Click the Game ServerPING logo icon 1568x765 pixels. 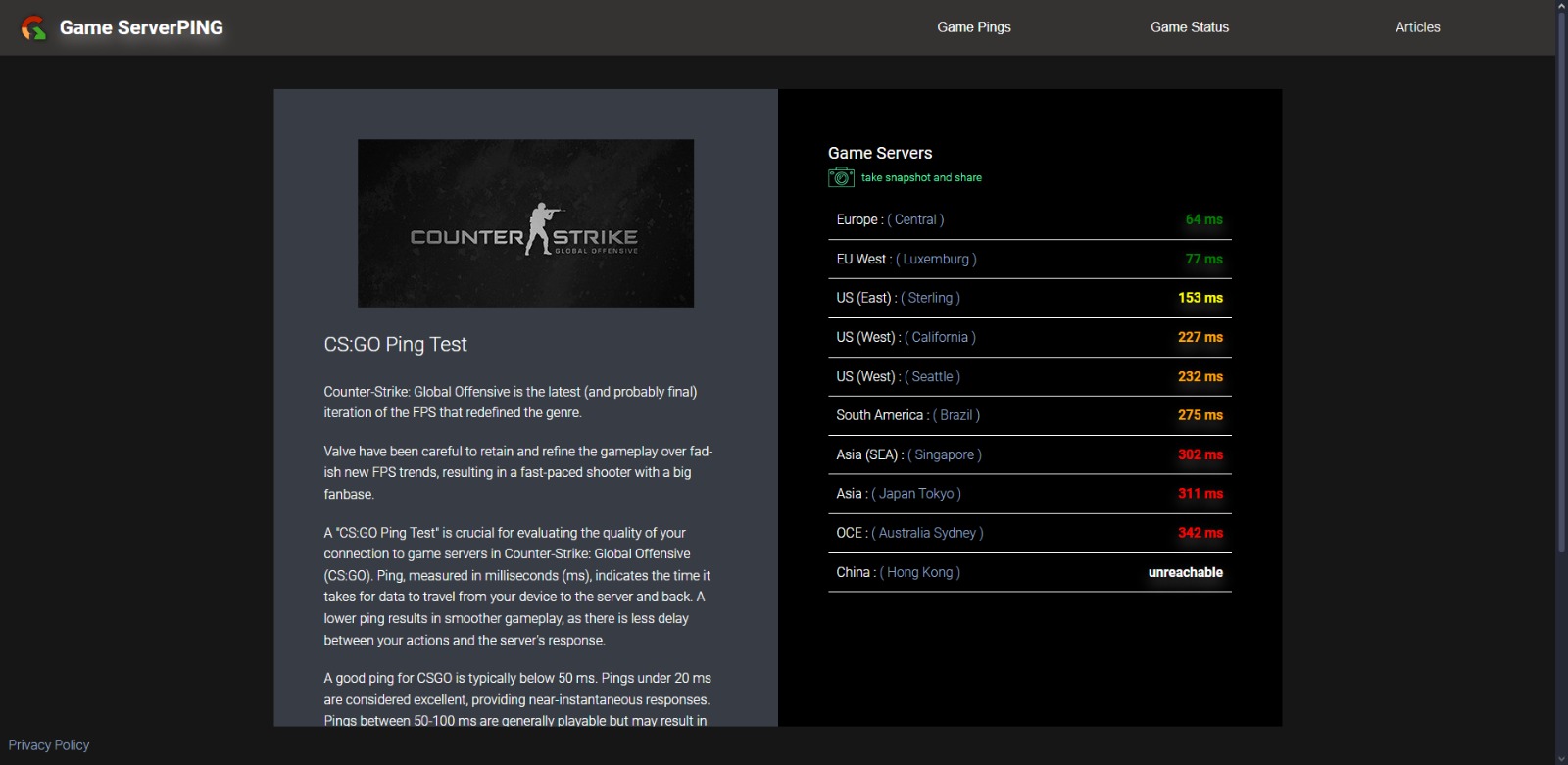[x=33, y=27]
